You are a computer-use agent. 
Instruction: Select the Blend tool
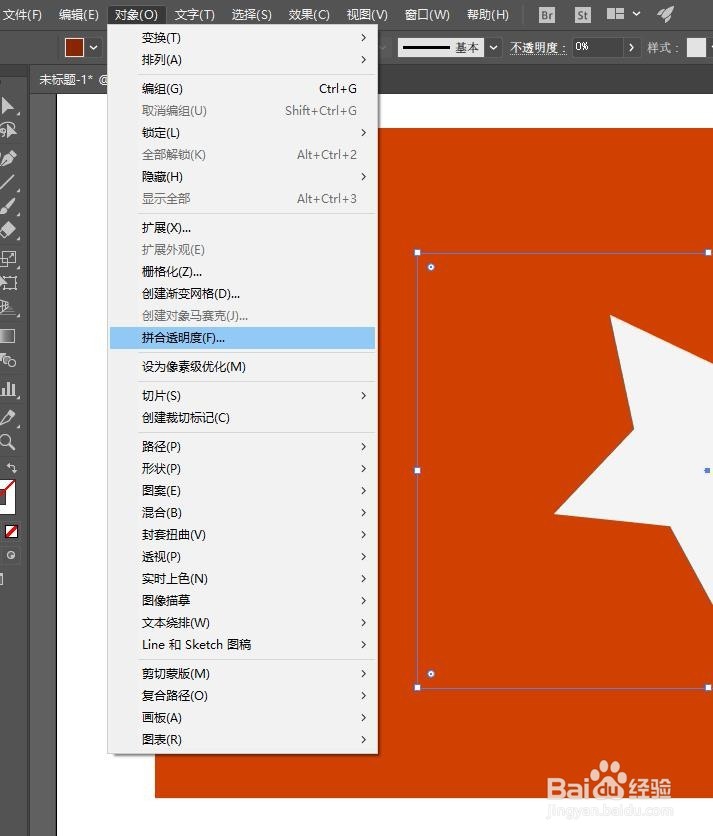tap(7, 360)
